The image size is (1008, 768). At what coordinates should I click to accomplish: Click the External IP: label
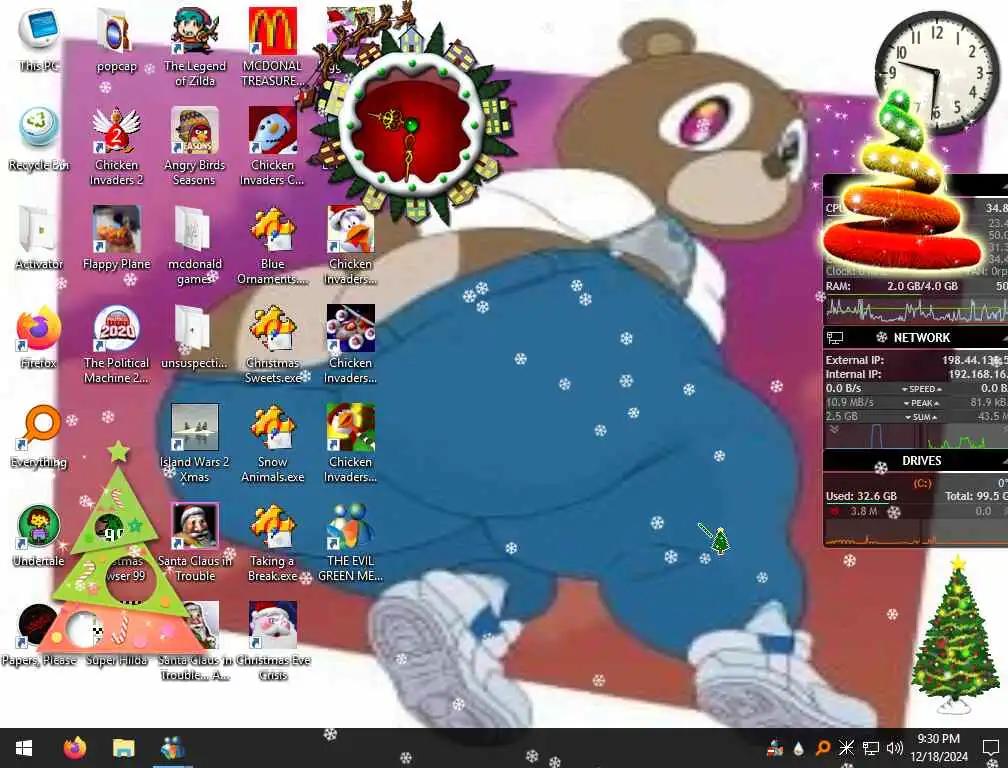tap(854, 360)
